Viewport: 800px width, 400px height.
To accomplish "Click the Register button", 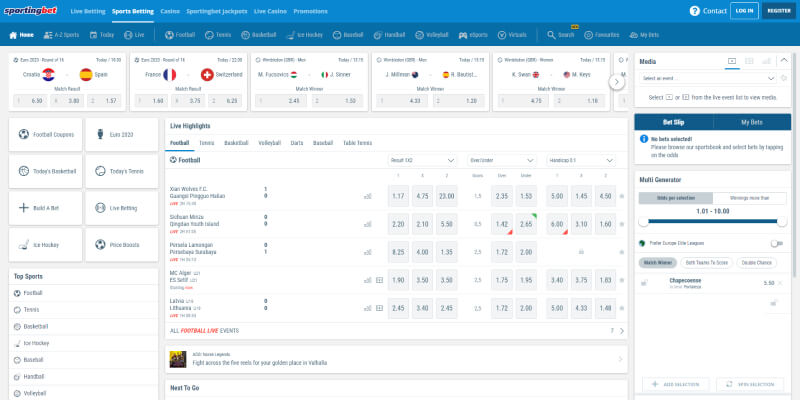I will tap(779, 11).
